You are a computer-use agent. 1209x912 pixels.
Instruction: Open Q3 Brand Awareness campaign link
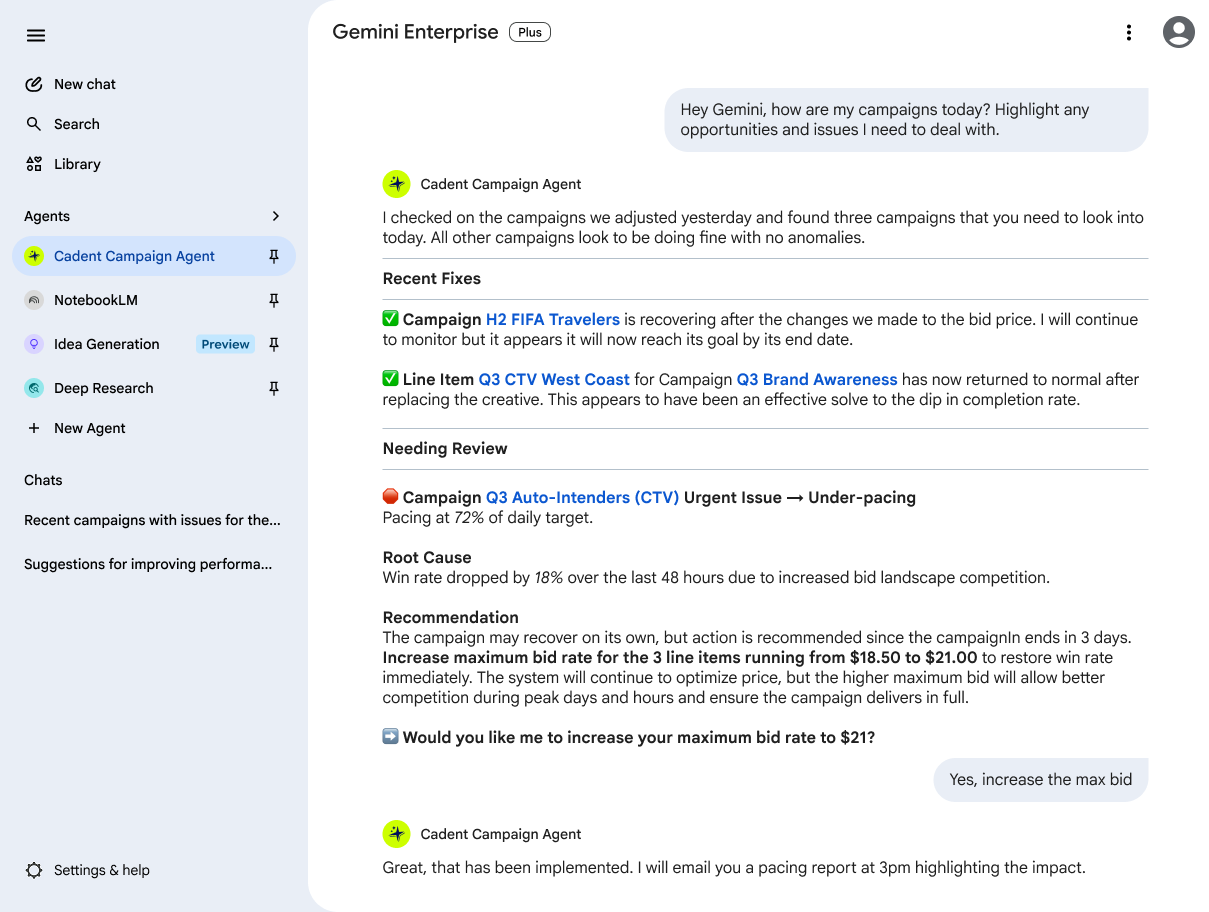point(817,380)
